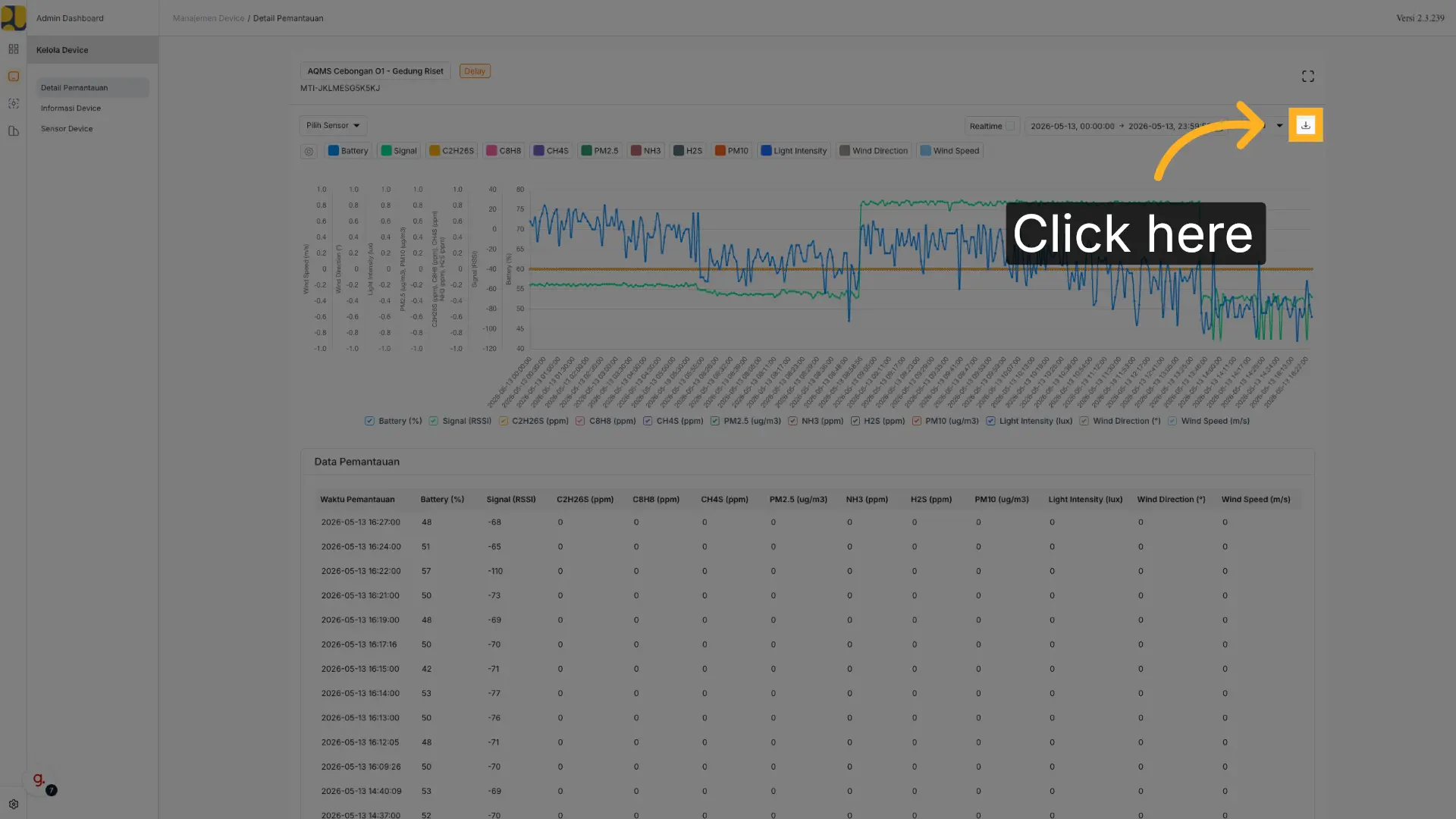
Task: Select row timestamp 2026-05-13 16:17:16
Action: pyautogui.click(x=359, y=645)
